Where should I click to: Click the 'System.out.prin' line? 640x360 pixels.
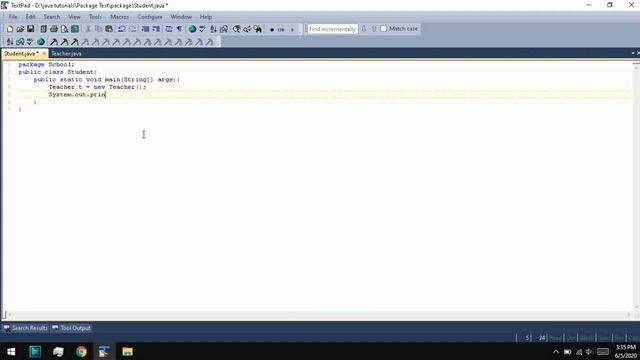pos(77,94)
